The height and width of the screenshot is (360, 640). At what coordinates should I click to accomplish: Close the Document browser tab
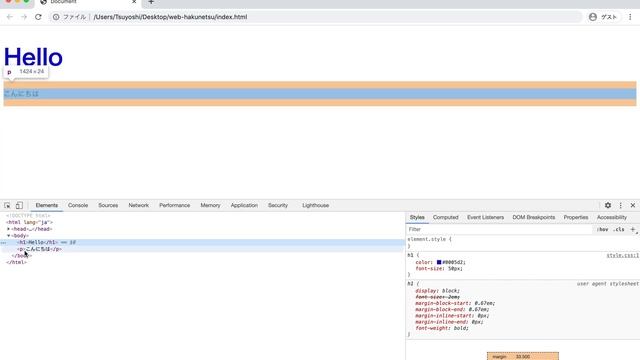[x=134, y=2]
